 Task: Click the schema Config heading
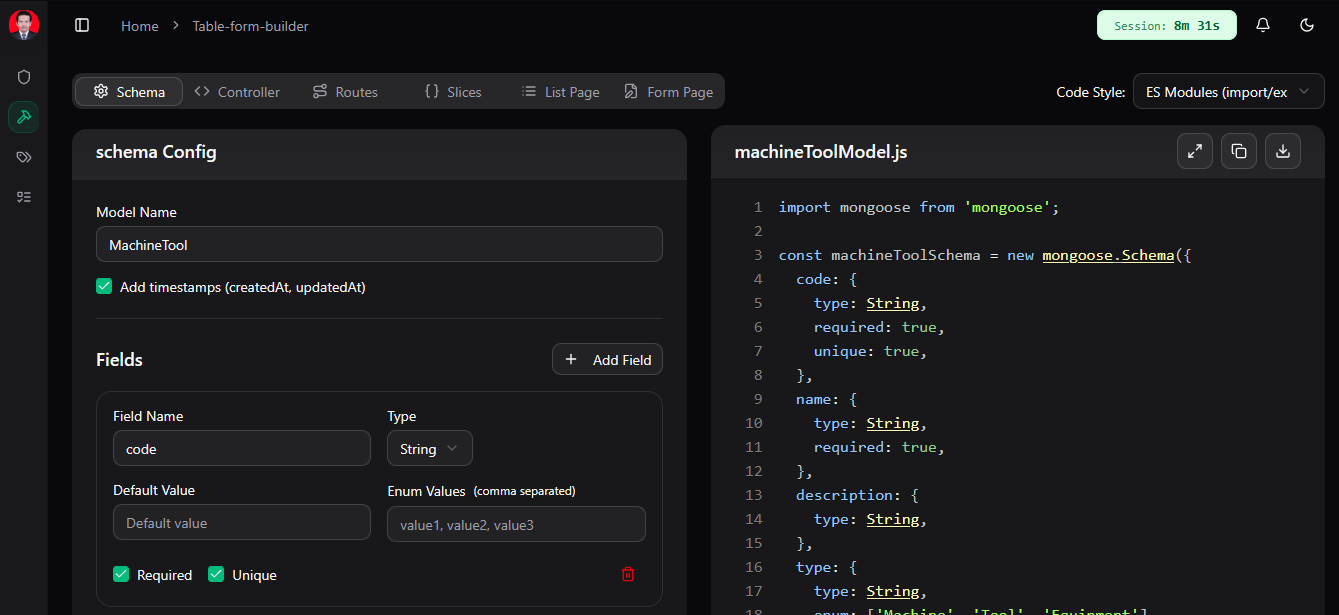(x=156, y=152)
